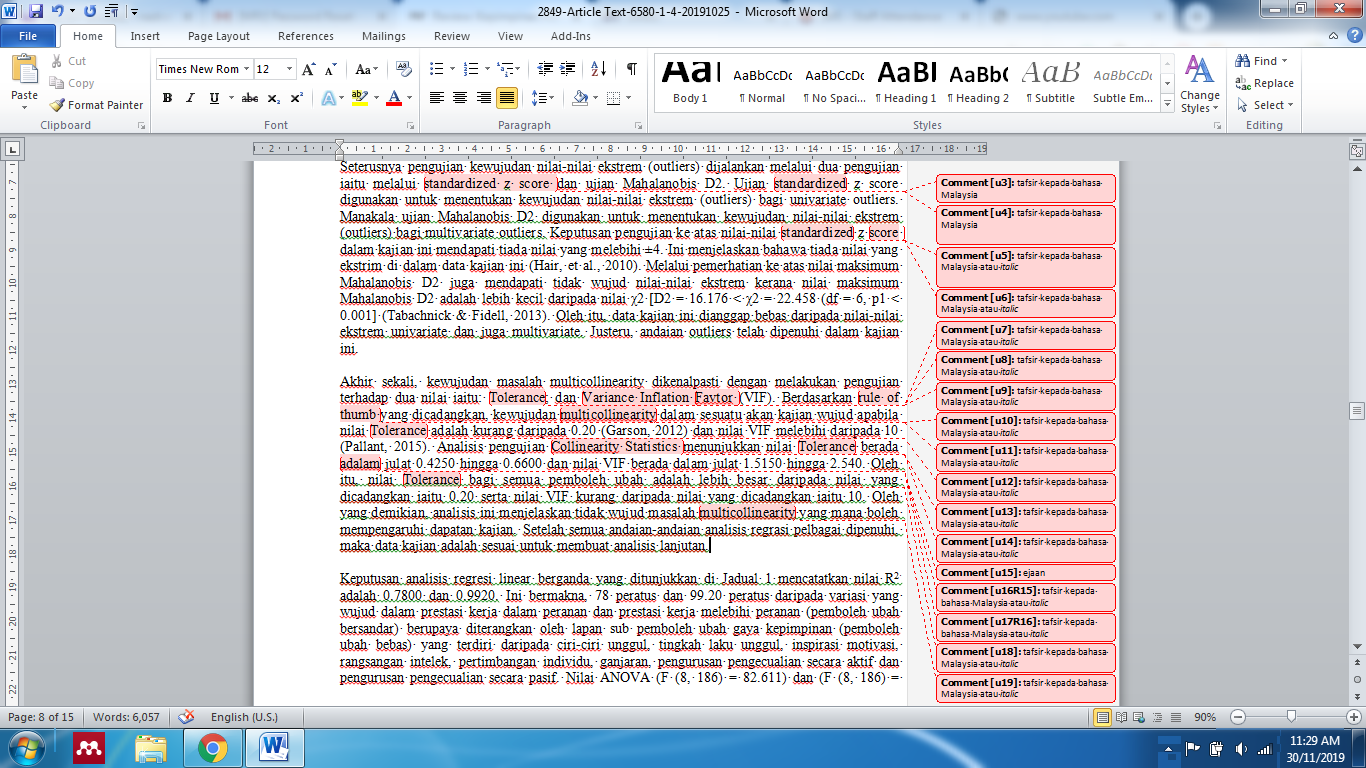Click the zoom slider in status bar

pyautogui.click(x=1292, y=717)
